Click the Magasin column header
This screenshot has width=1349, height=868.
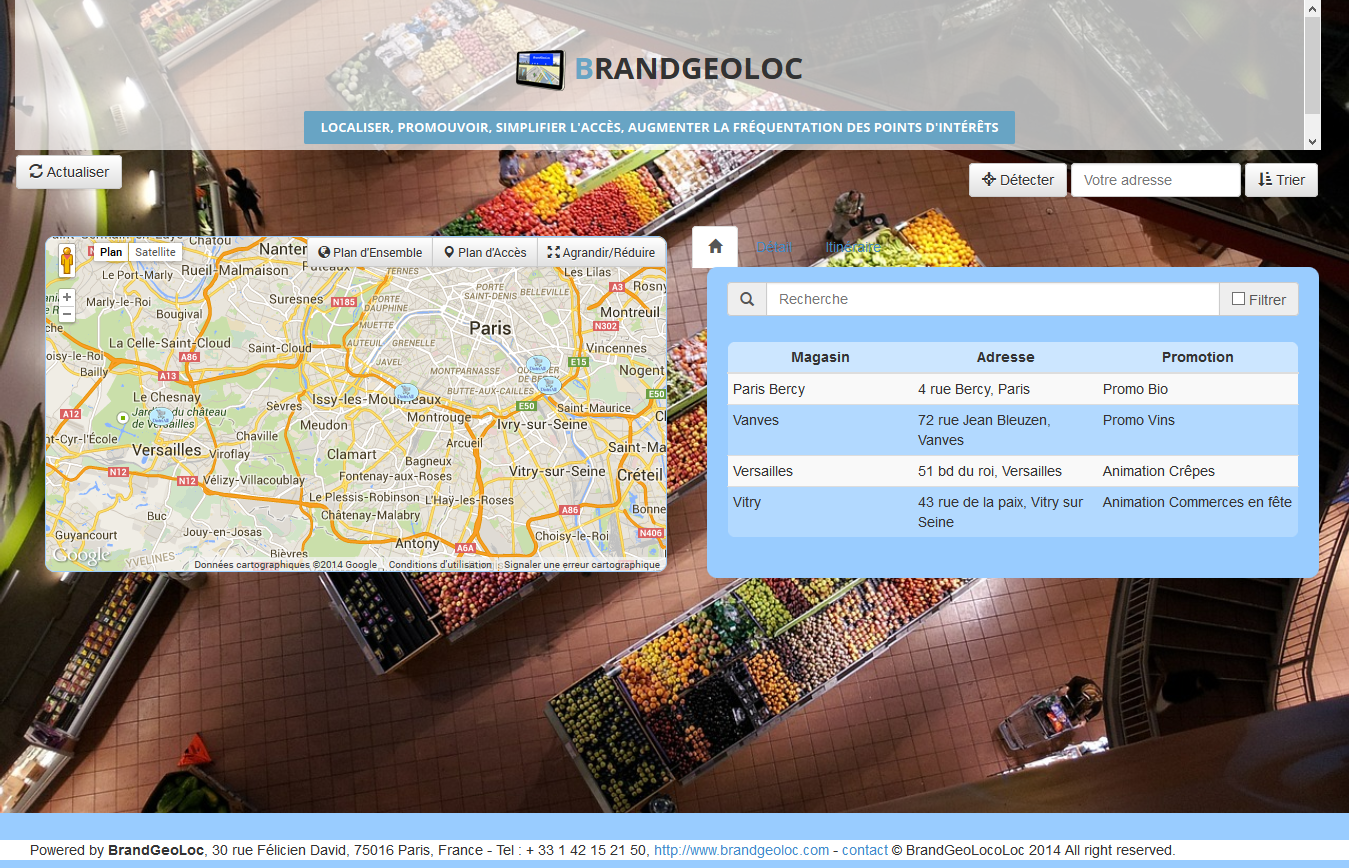(820, 357)
